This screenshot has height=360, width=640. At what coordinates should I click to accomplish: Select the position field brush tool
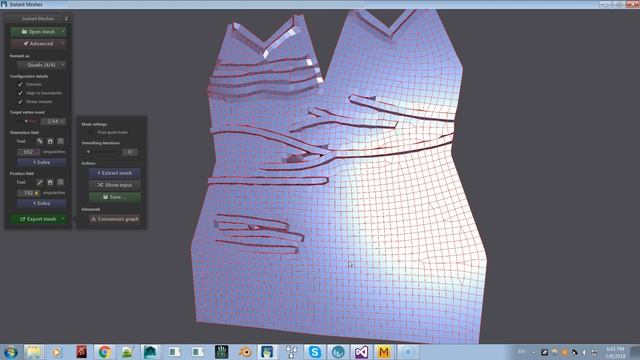tap(40, 182)
